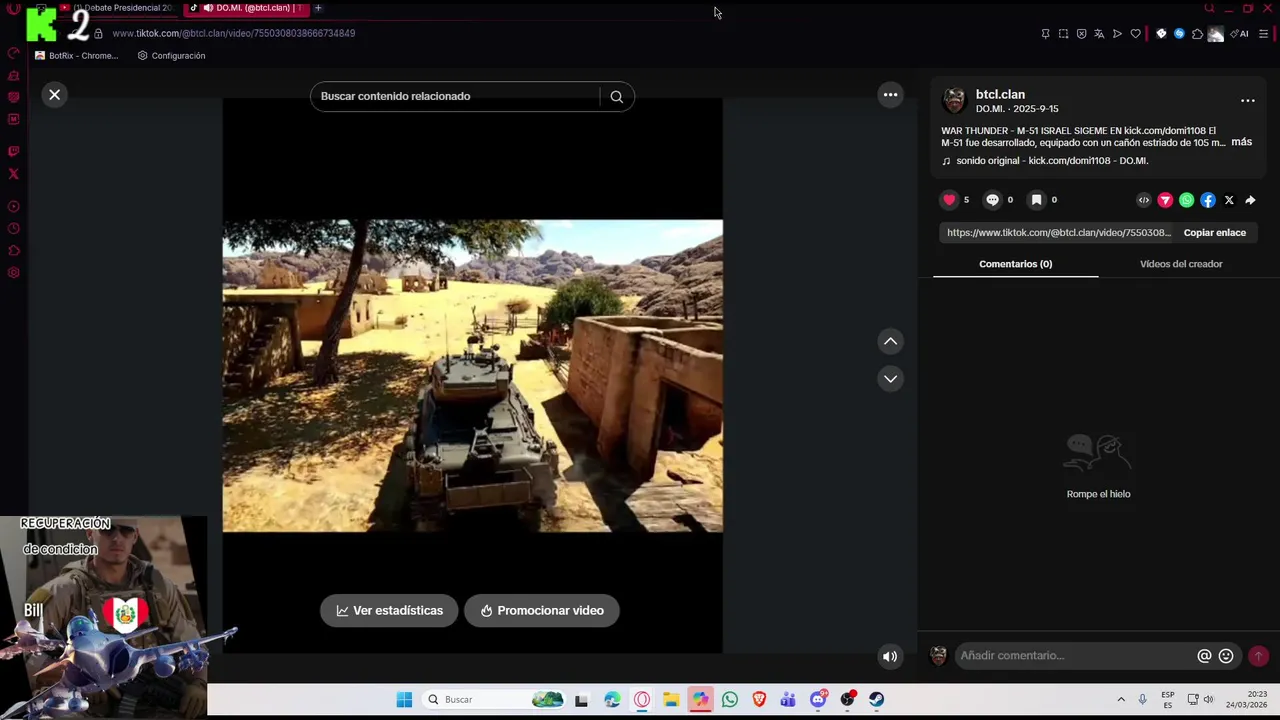The height and width of the screenshot is (720, 1280).
Task: Post the comment with red send arrow
Action: (x=1258, y=656)
